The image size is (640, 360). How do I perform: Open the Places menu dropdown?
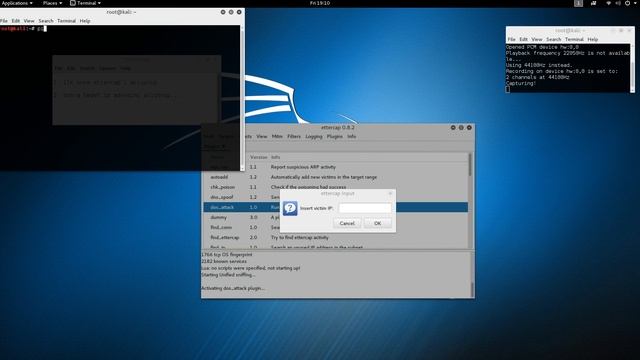point(52,3)
